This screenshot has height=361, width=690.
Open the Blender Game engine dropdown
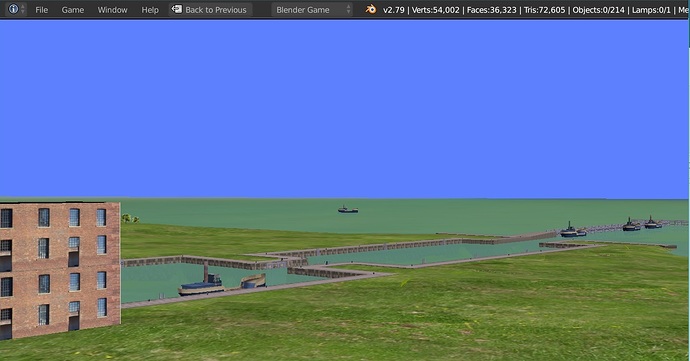coord(312,9)
